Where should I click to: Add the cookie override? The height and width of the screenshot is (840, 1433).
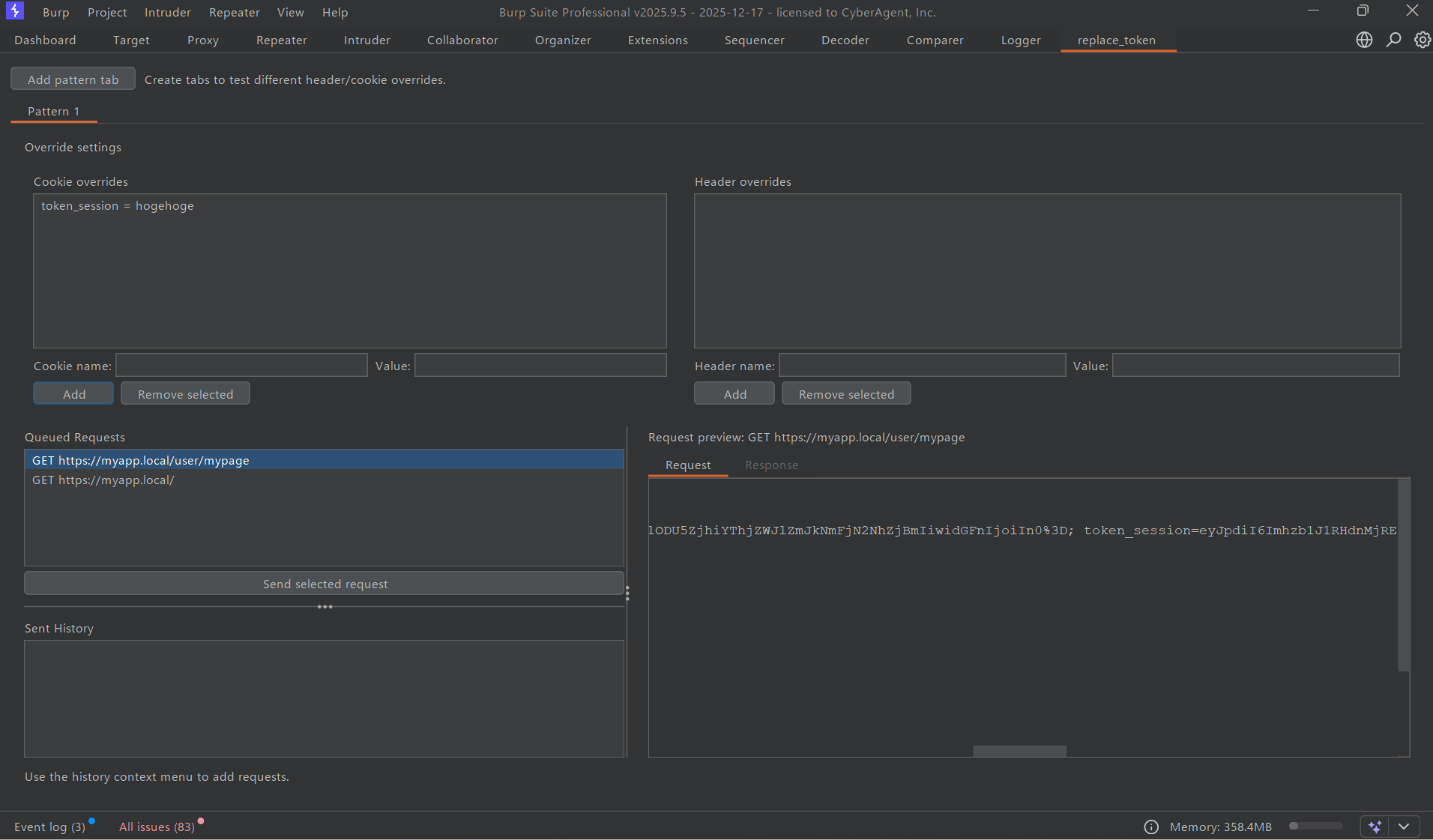[73, 393]
